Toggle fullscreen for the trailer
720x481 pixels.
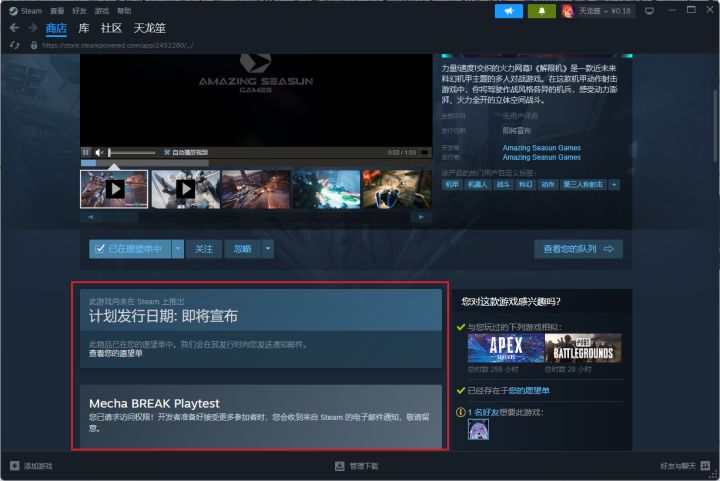click(x=425, y=152)
